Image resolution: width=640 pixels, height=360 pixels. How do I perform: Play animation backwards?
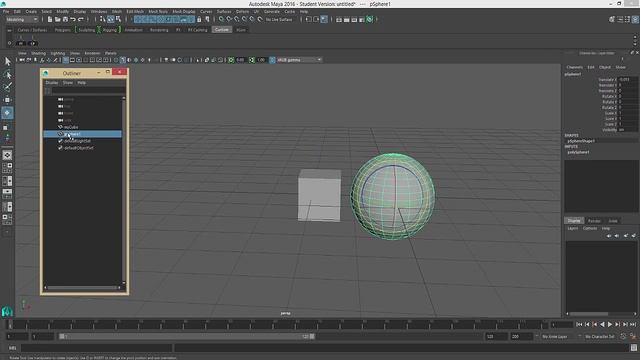602,324
